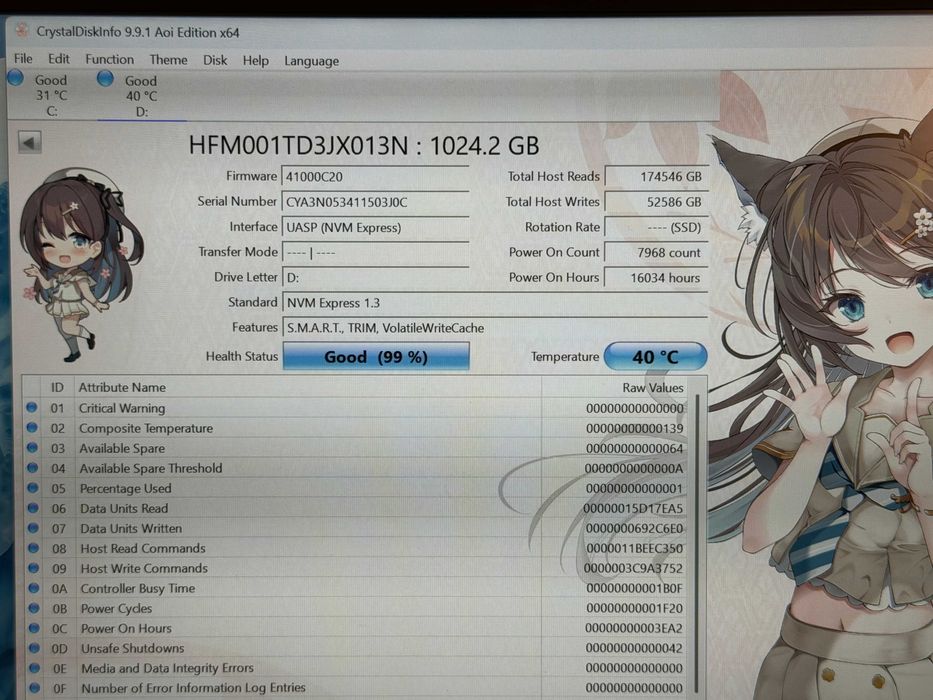Click the blue status icon for D: drive
Image resolution: width=933 pixels, height=700 pixels.
pos(105,79)
